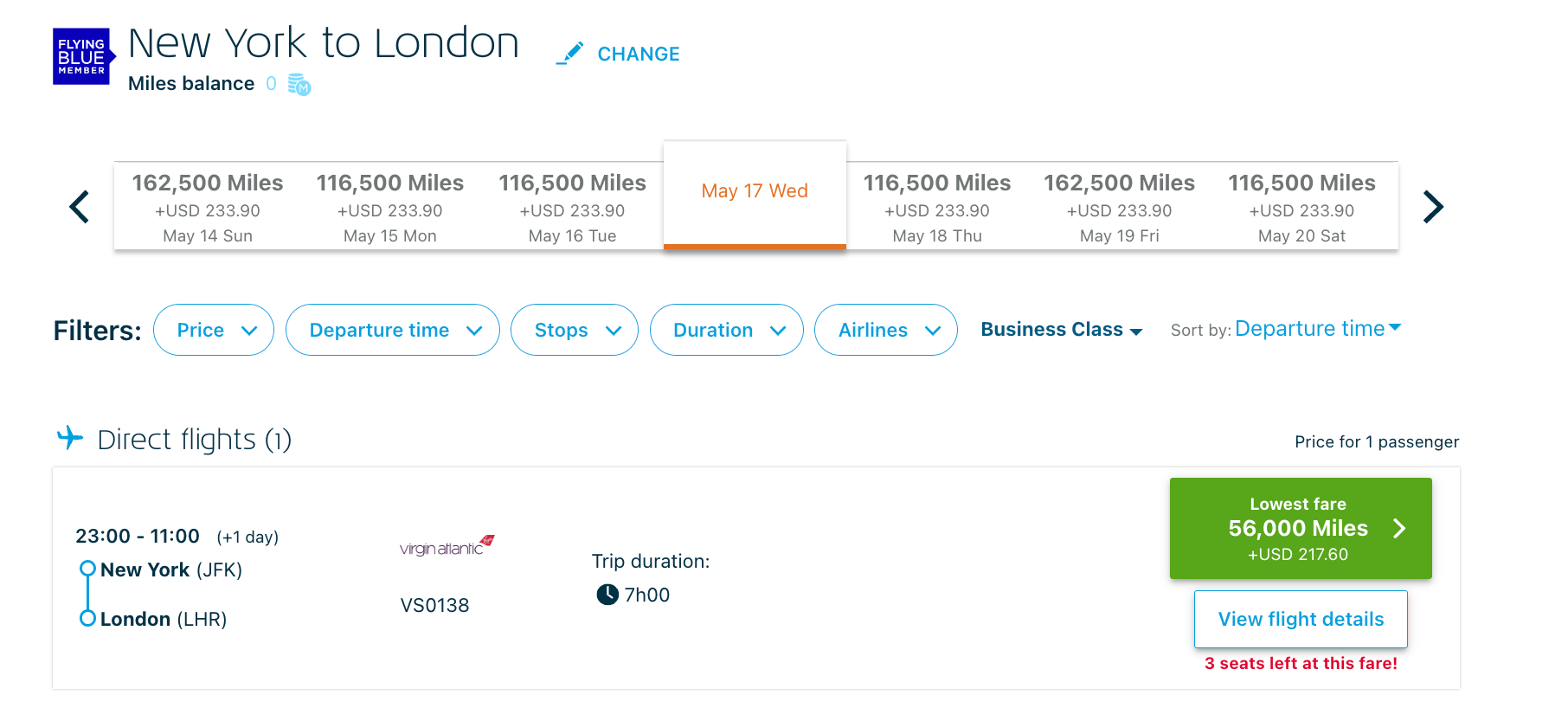The image size is (1568, 708).
Task: Select the May 18 Thu date tab
Action: tap(937, 208)
